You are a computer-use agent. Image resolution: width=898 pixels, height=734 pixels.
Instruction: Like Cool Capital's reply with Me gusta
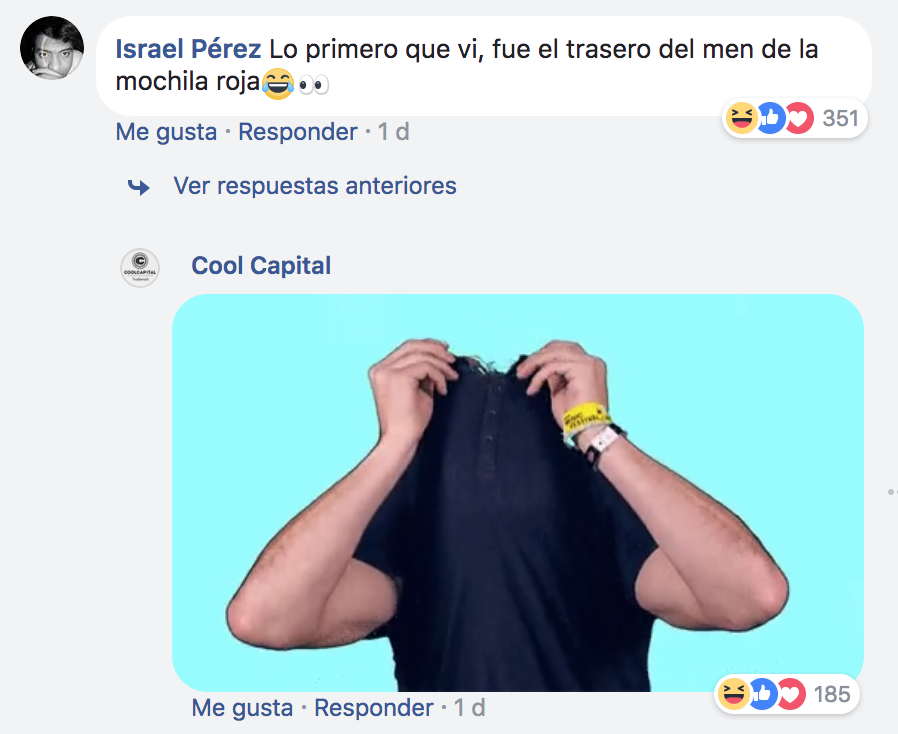[242, 708]
